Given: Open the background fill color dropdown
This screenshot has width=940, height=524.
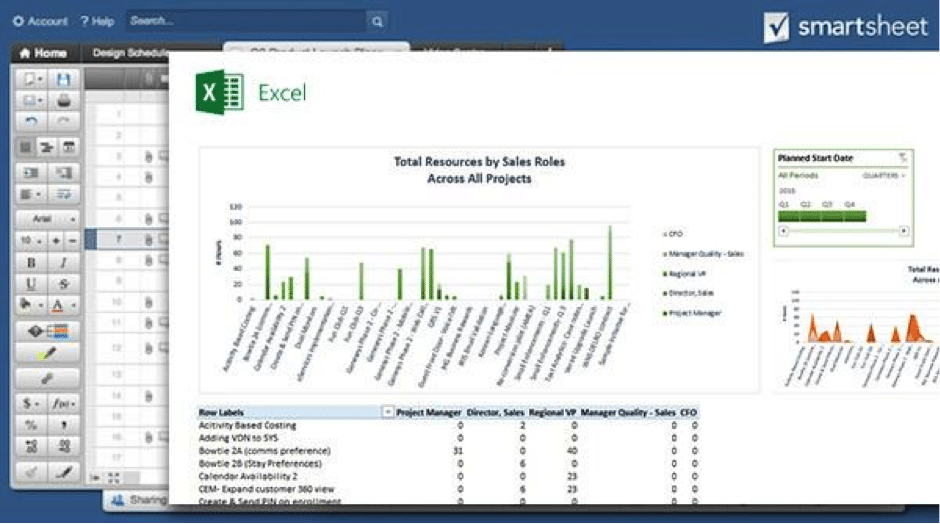Looking at the screenshot, I should tap(31, 305).
